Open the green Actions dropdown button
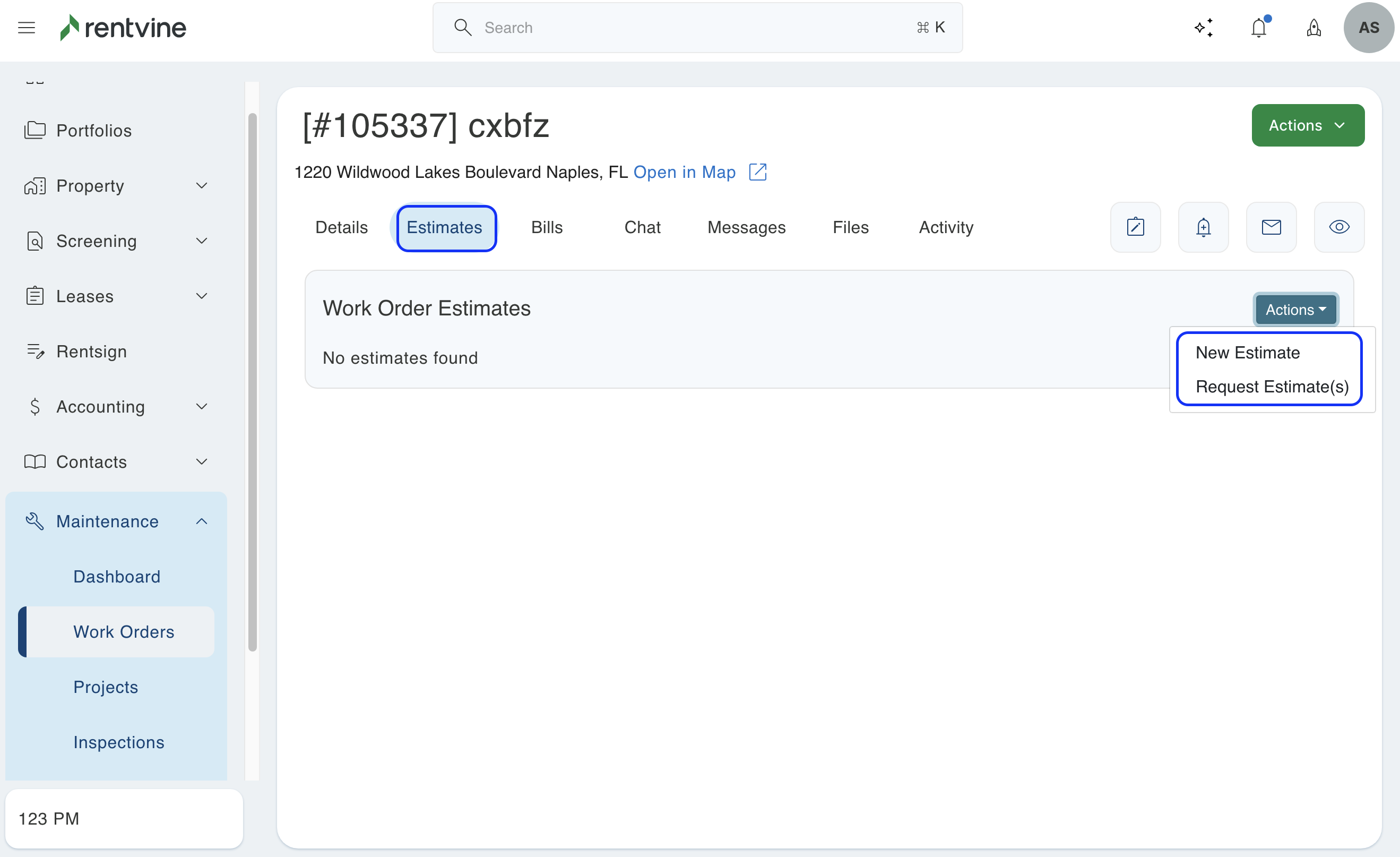 click(1307, 125)
